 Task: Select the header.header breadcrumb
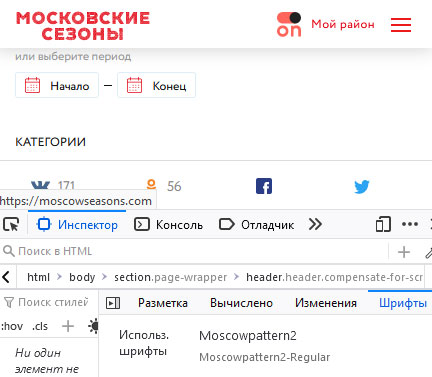335,277
